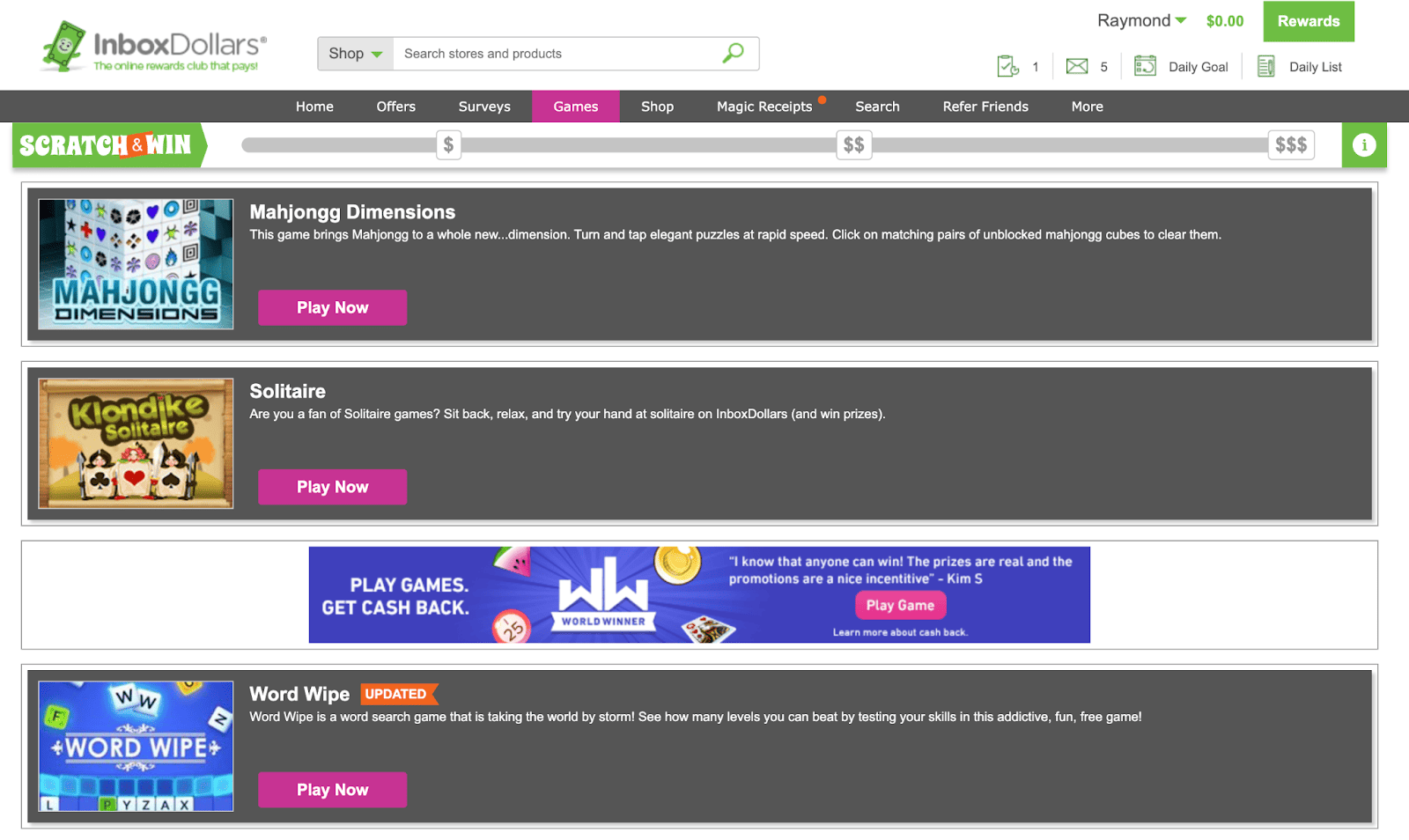Click the Mahjongg Dimensions title
1409x840 pixels.
pos(352,212)
